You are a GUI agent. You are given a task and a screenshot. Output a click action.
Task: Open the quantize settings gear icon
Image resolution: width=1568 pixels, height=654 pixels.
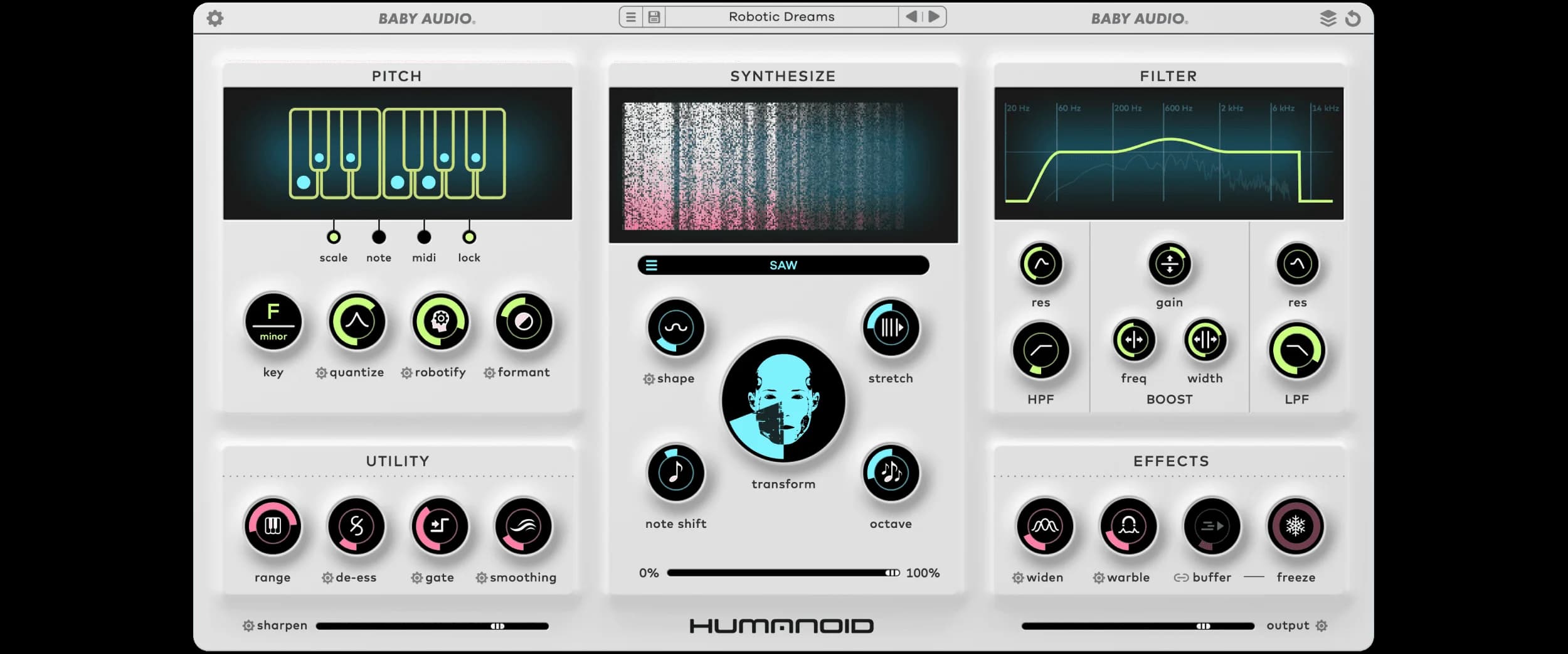coord(320,372)
